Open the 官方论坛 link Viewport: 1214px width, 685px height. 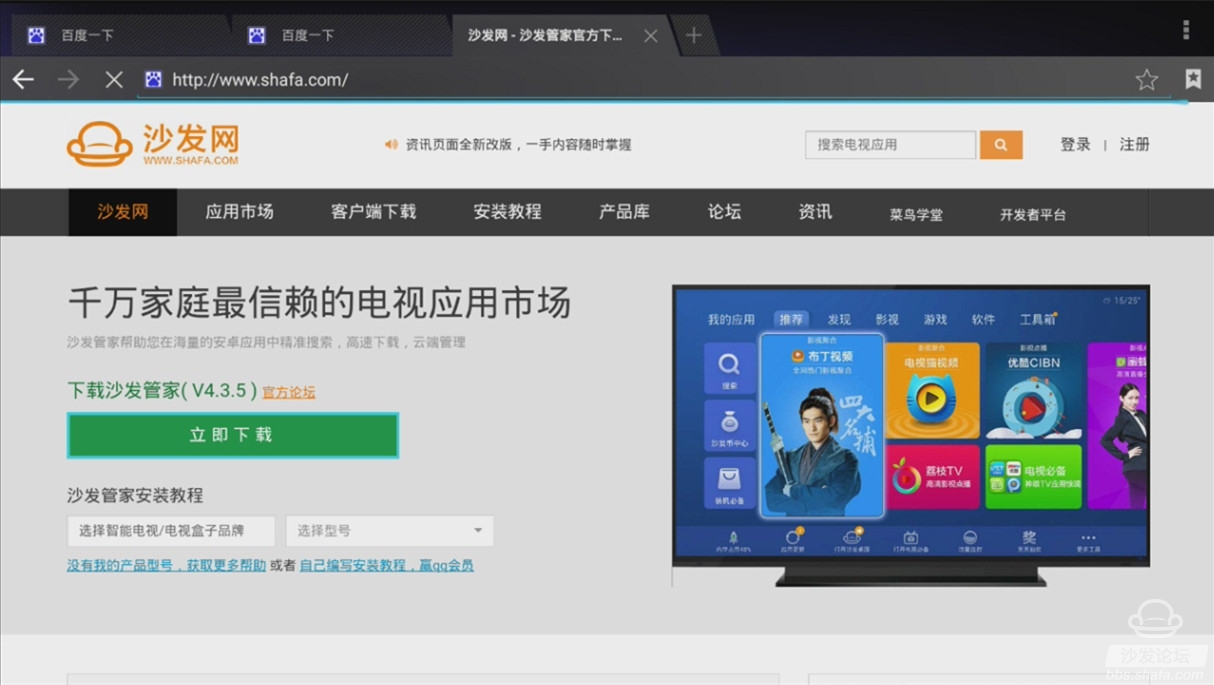[x=289, y=392]
